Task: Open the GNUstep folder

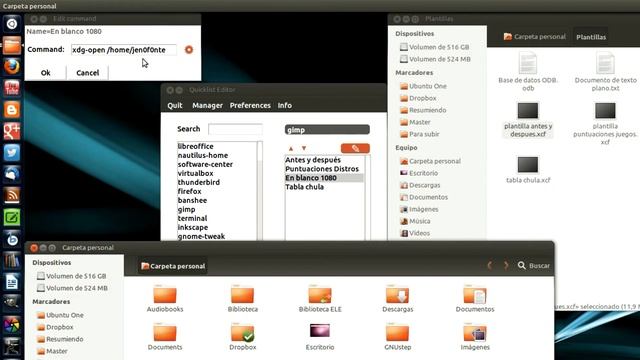Action: pyautogui.click(x=398, y=336)
